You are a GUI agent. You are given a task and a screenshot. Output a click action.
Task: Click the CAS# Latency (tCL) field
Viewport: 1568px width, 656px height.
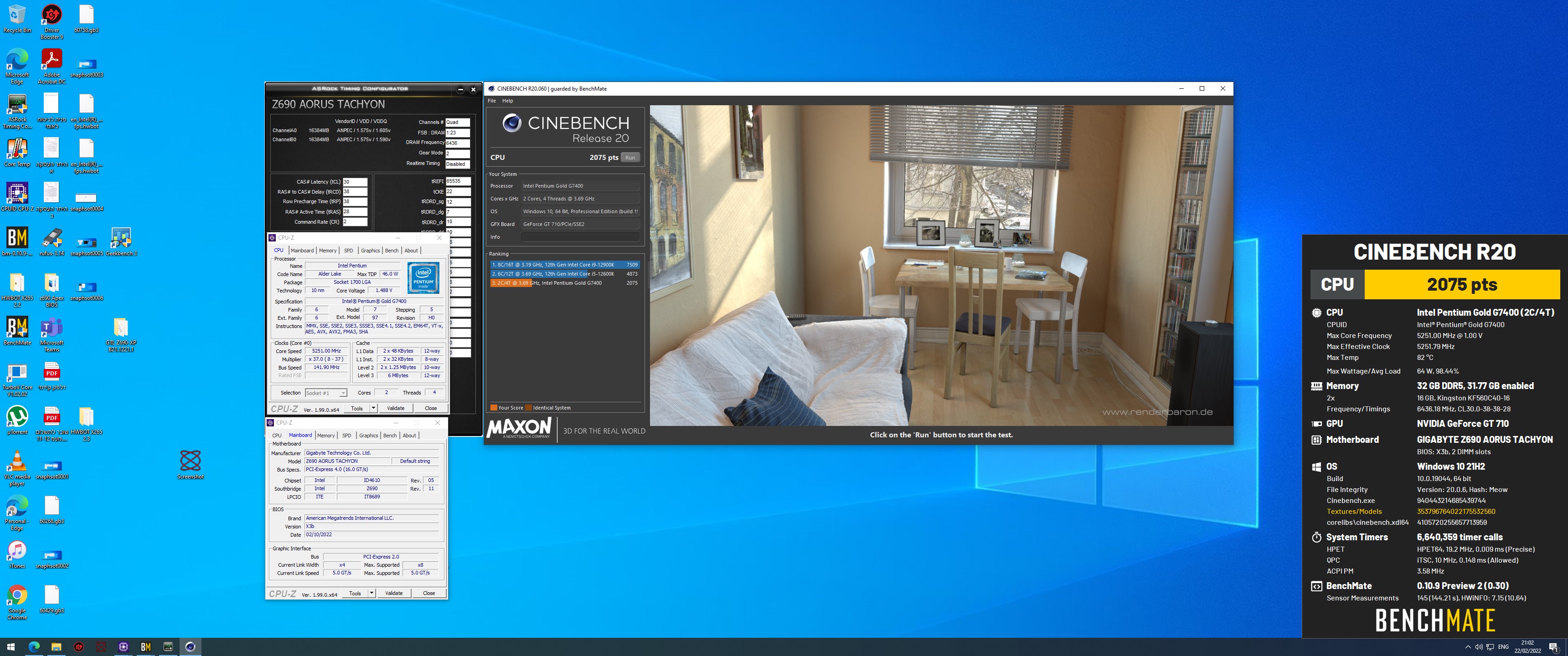tap(355, 182)
